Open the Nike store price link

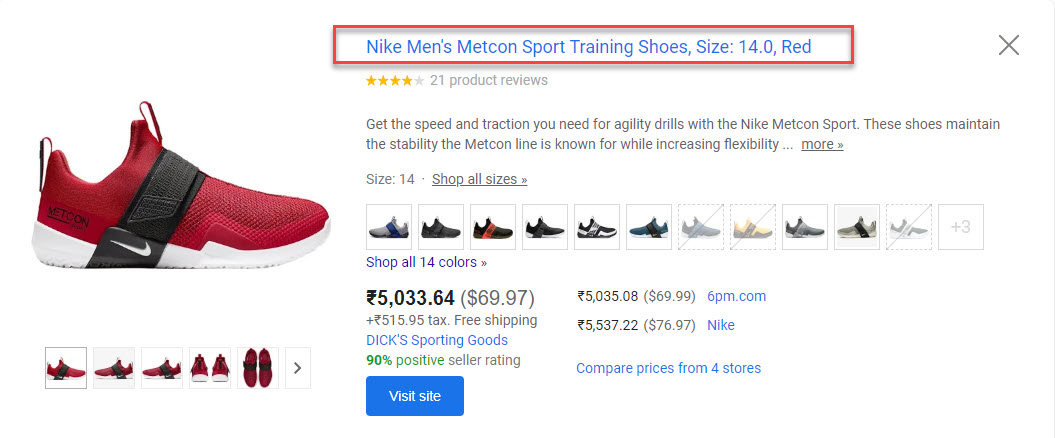pyautogui.click(x=720, y=325)
